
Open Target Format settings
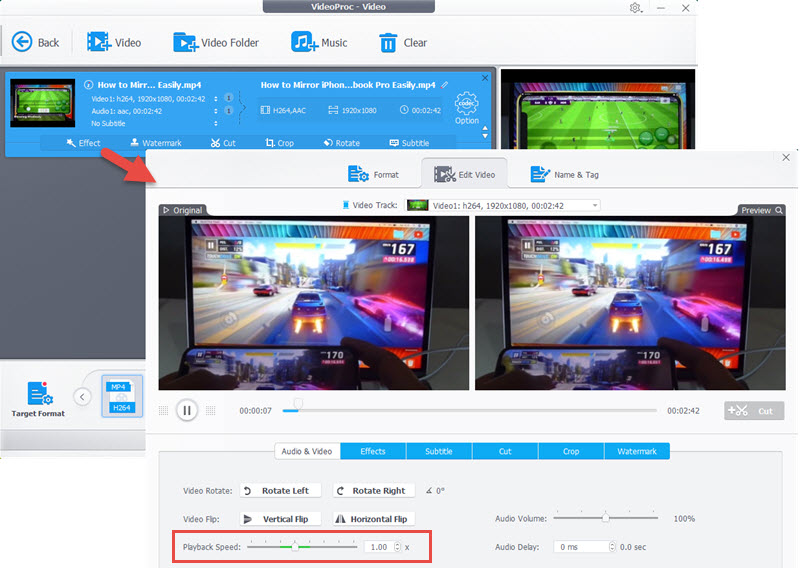[x=38, y=400]
